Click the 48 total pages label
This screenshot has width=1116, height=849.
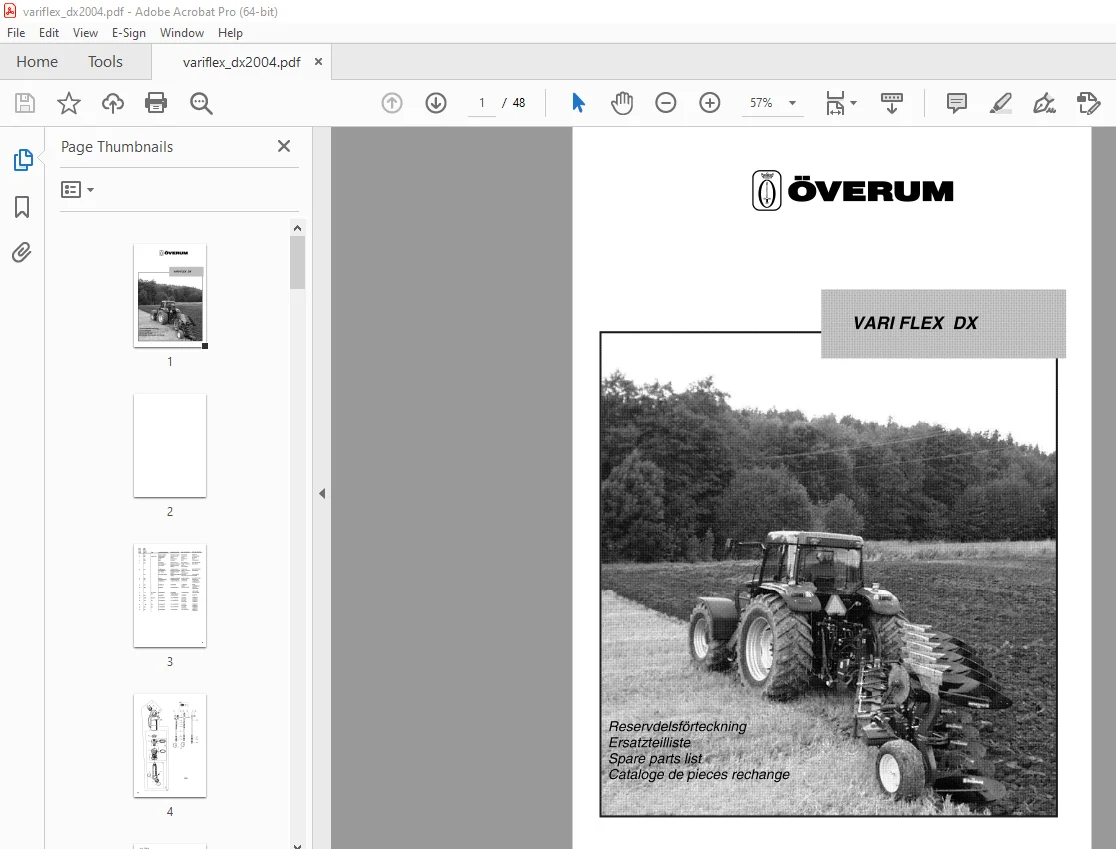(519, 103)
